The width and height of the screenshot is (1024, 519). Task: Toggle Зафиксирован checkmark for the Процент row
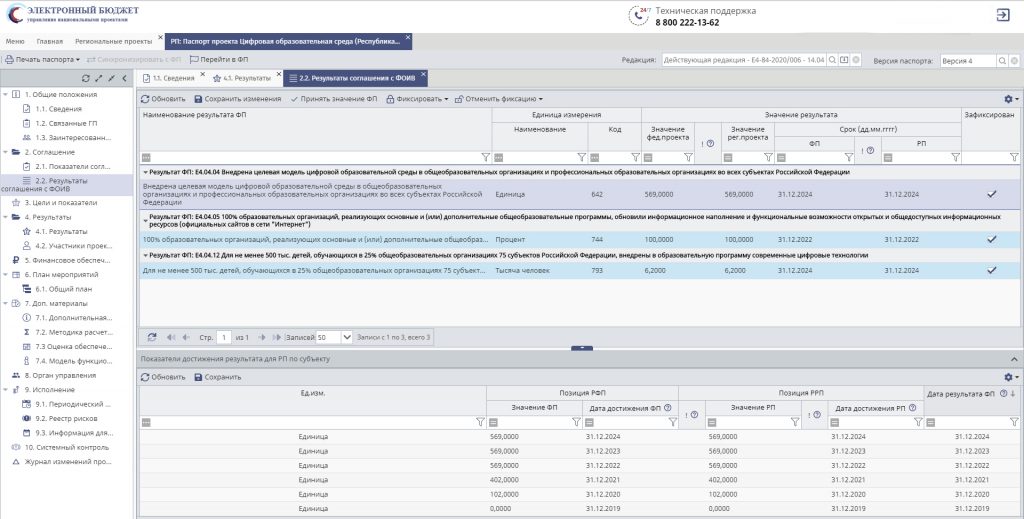pos(991,240)
